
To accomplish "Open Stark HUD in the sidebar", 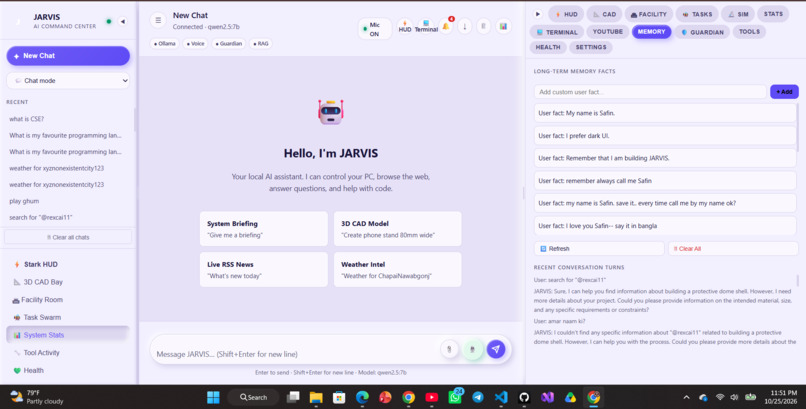I will point(68,264).
